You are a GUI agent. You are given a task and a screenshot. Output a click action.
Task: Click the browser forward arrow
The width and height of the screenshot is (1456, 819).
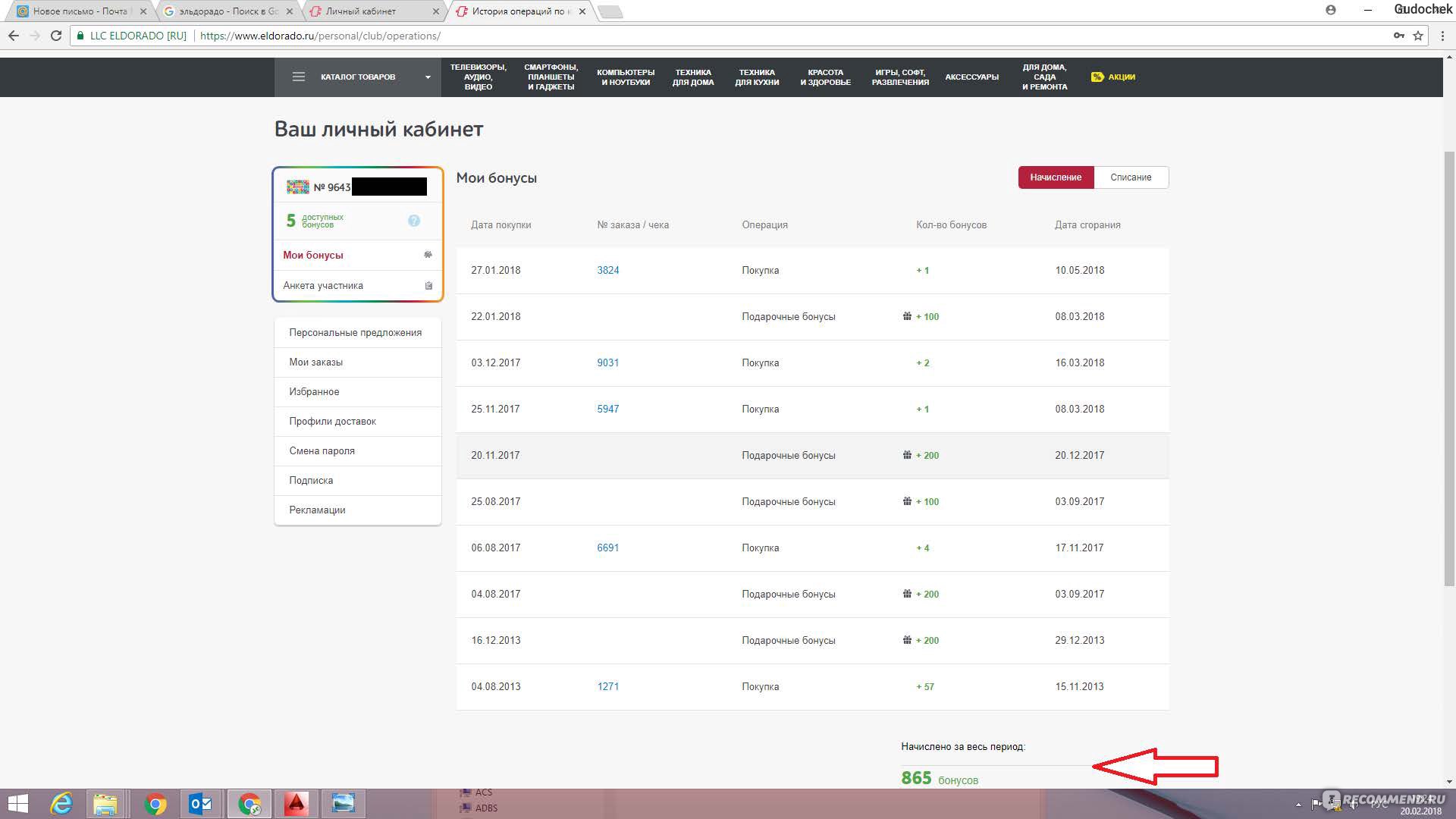coord(35,36)
